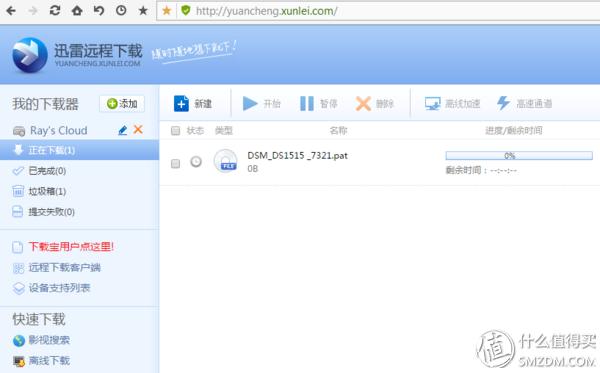The image size is (600, 373).
Task: Click the globe icon beside 影视搜索
Action: click(x=18, y=340)
